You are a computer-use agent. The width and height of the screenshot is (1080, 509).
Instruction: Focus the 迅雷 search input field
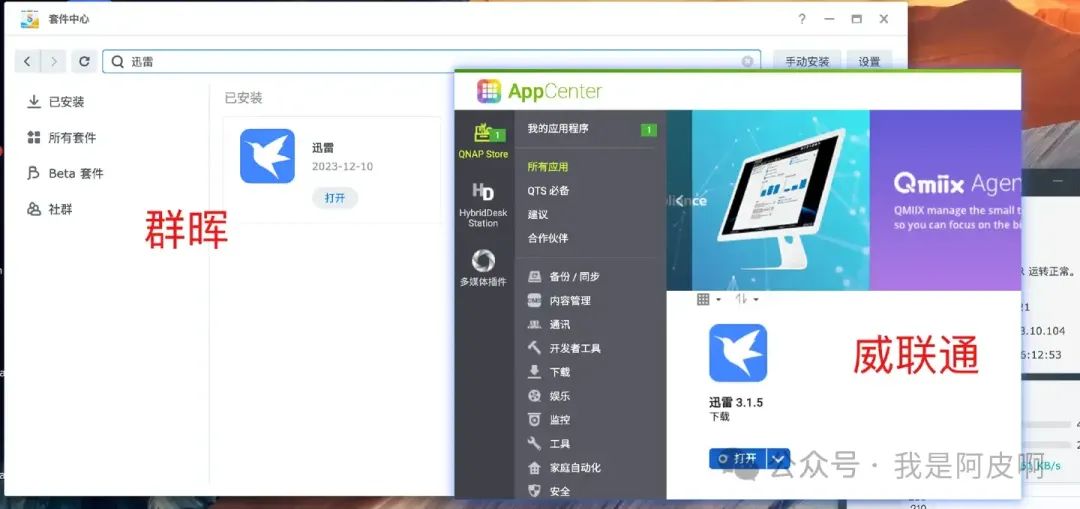pos(431,61)
